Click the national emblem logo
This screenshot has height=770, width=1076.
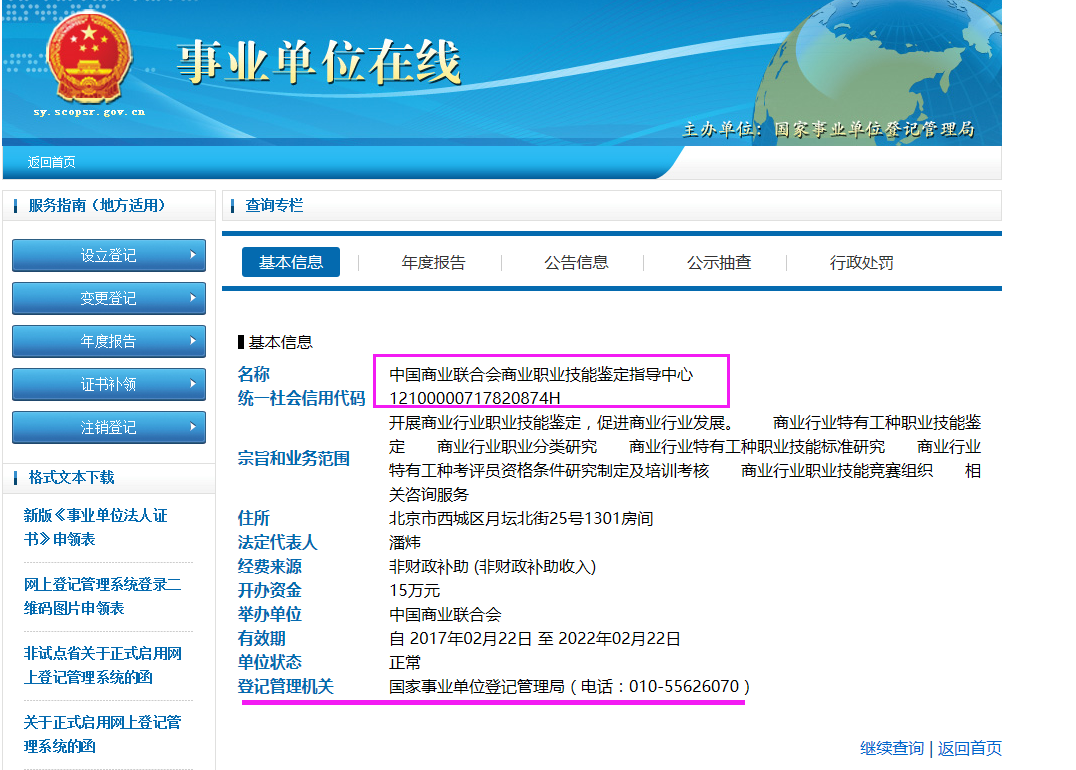click(x=89, y=60)
